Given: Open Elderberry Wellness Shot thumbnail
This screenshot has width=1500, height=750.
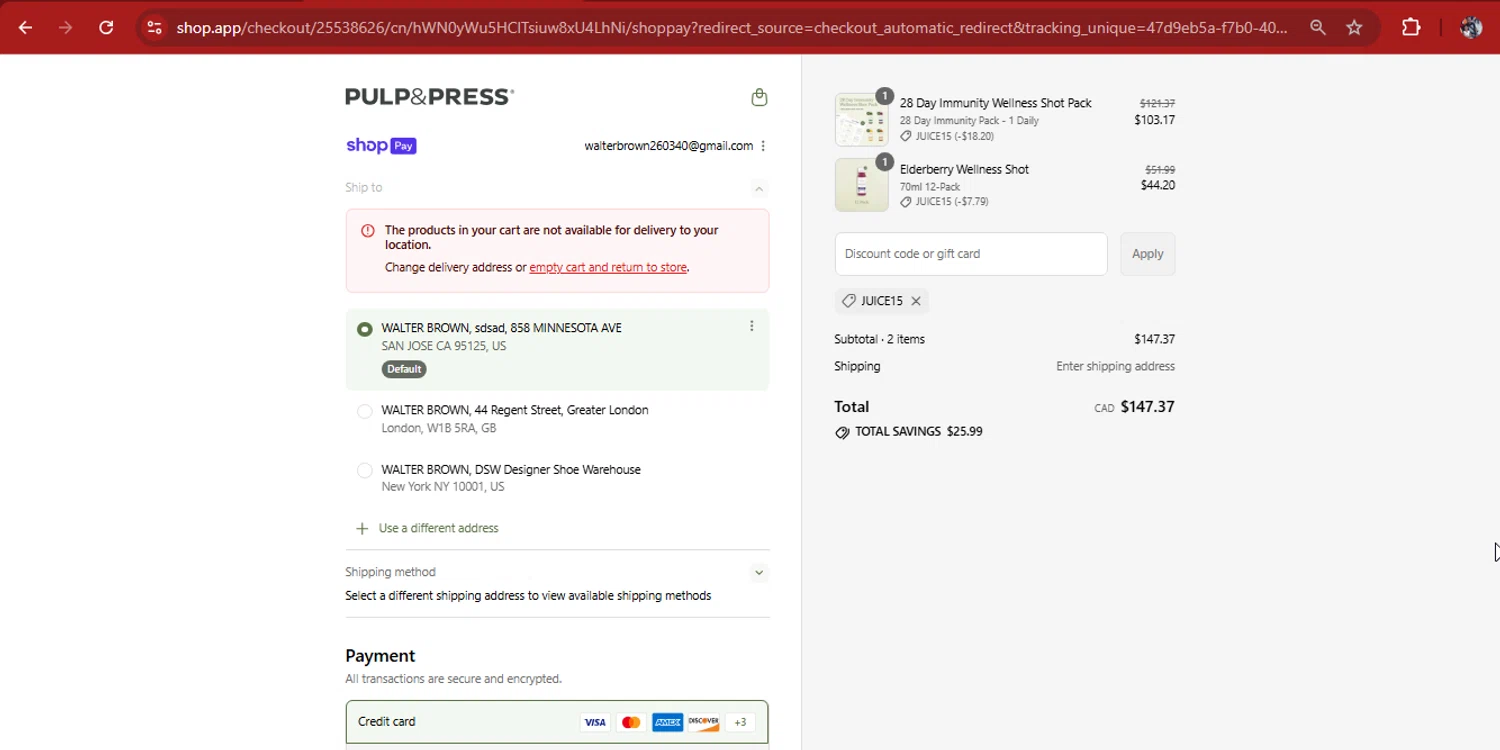Looking at the screenshot, I should (x=861, y=185).
